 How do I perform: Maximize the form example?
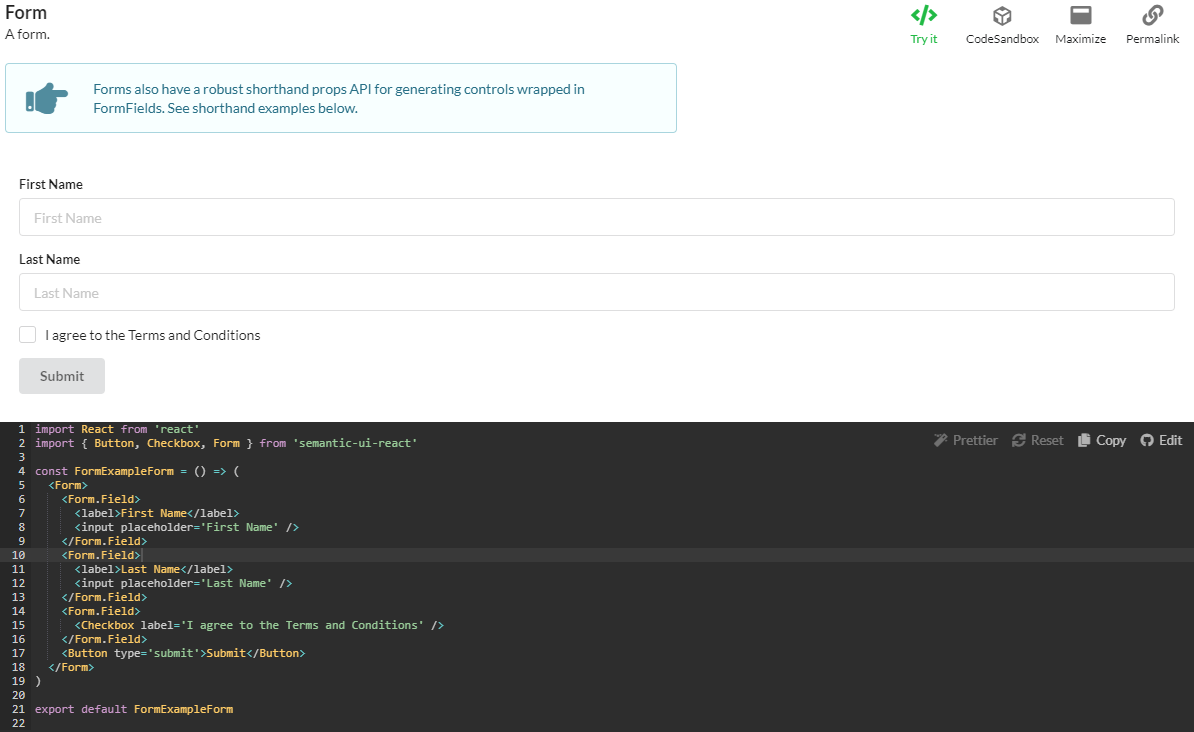click(x=1080, y=16)
